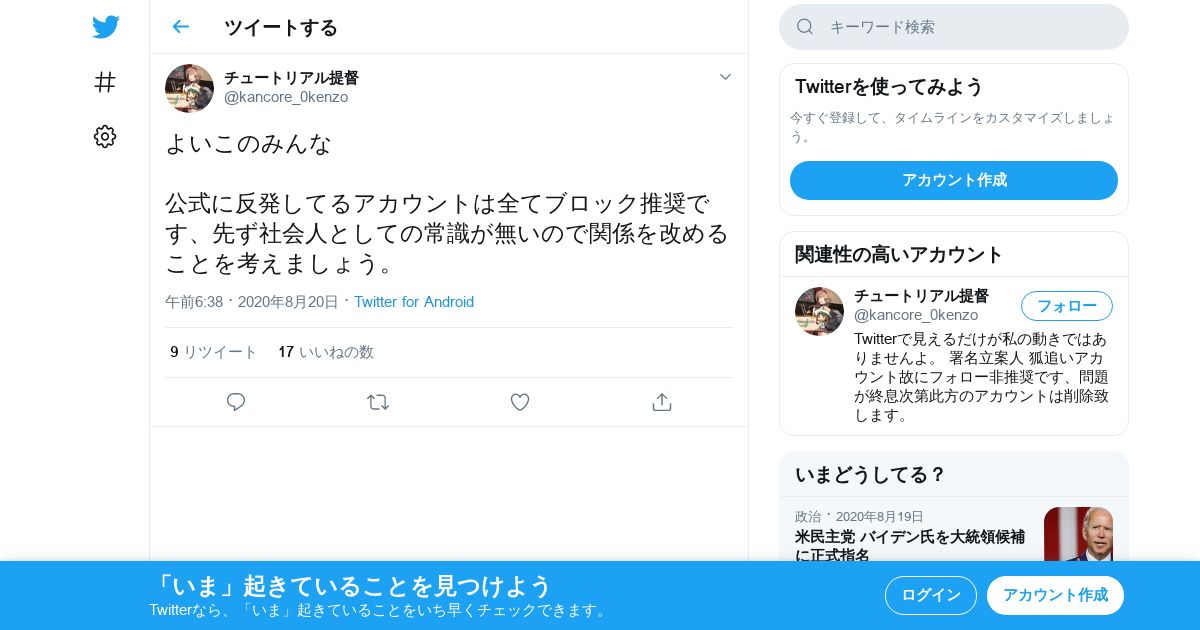Open the tweet author's profile avatar
This screenshot has height=630, width=1200.
[x=189, y=88]
